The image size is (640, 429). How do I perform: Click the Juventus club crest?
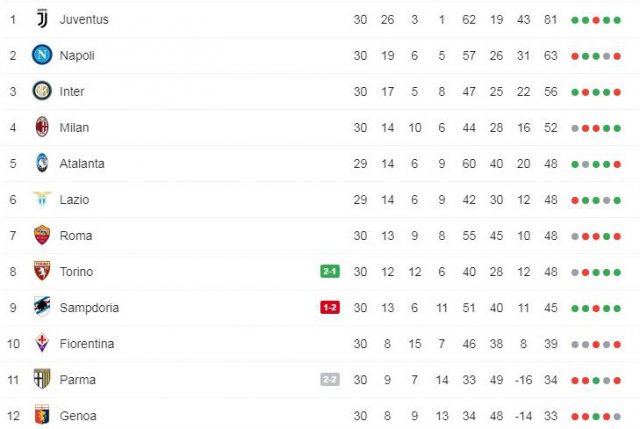(42, 18)
